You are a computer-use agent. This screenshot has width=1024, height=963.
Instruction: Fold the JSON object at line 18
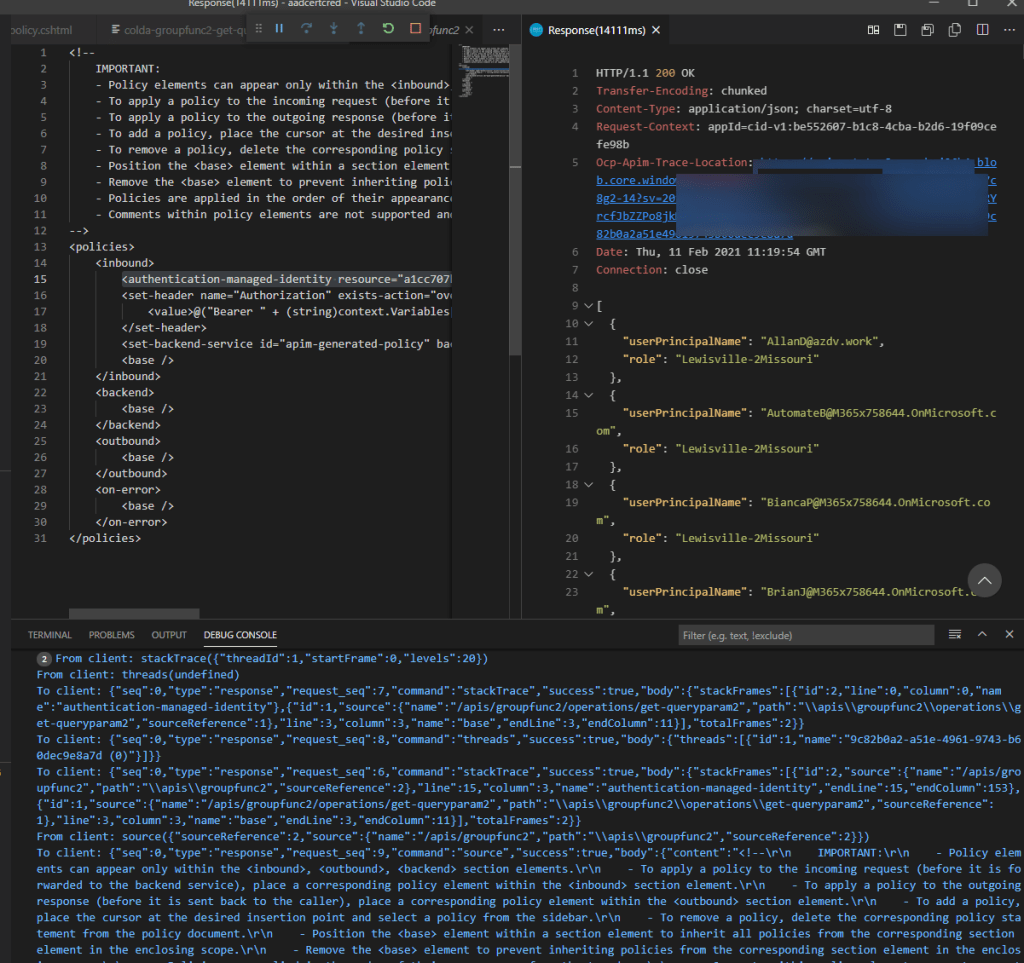coord(587,484)
